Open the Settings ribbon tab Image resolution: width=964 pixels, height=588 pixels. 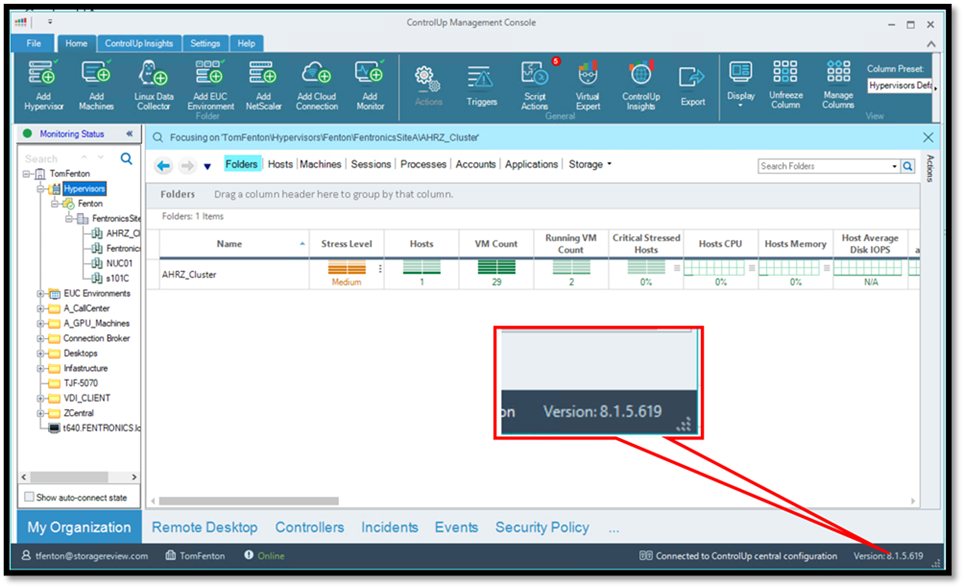205,43
